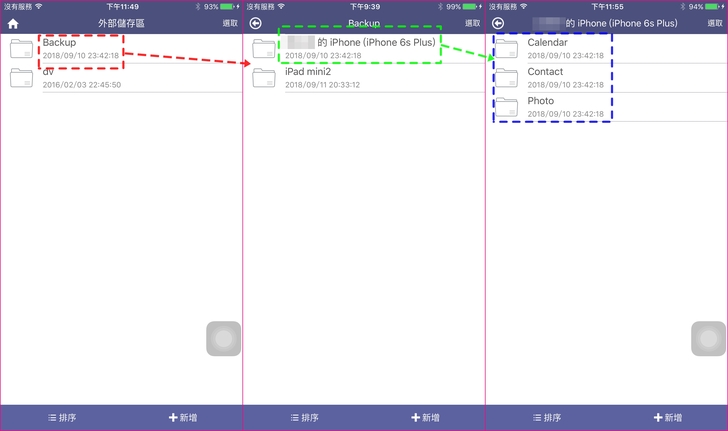Tap 新增 at the bottom of the Backup screen
Image resolution: width=728 pixels, height=431 pixels.
[425, 417]
